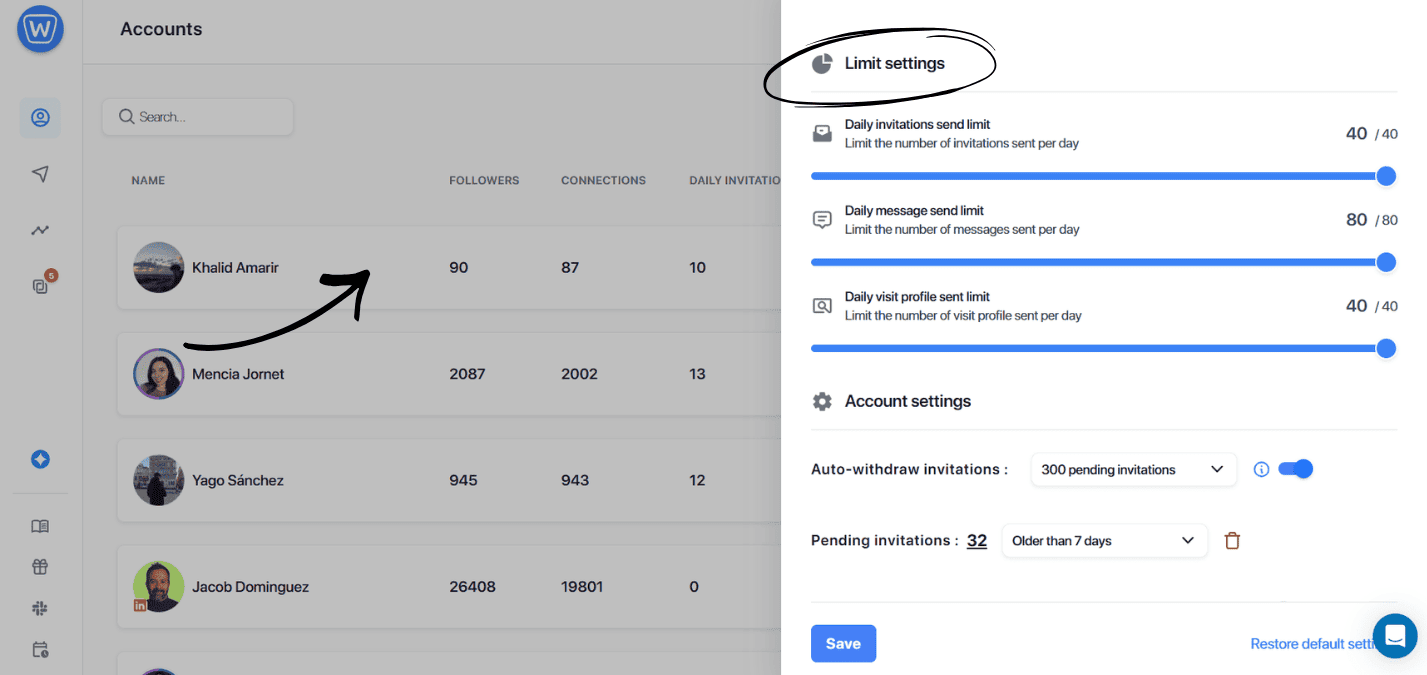Select the Khalid Amarir account name

click(235, 267)
